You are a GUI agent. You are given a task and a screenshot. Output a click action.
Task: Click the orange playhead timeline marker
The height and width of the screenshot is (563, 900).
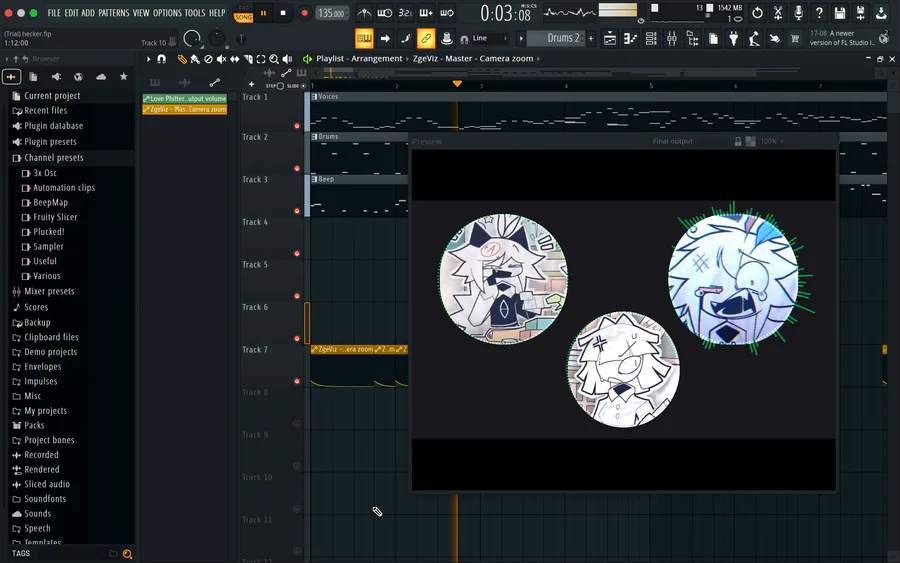[x=457, y=84]
